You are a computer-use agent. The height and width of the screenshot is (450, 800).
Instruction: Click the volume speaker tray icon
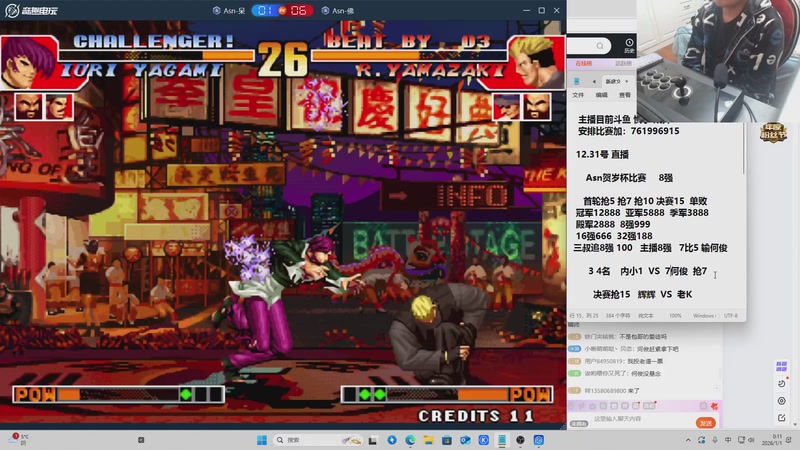(x=751, y=440)
